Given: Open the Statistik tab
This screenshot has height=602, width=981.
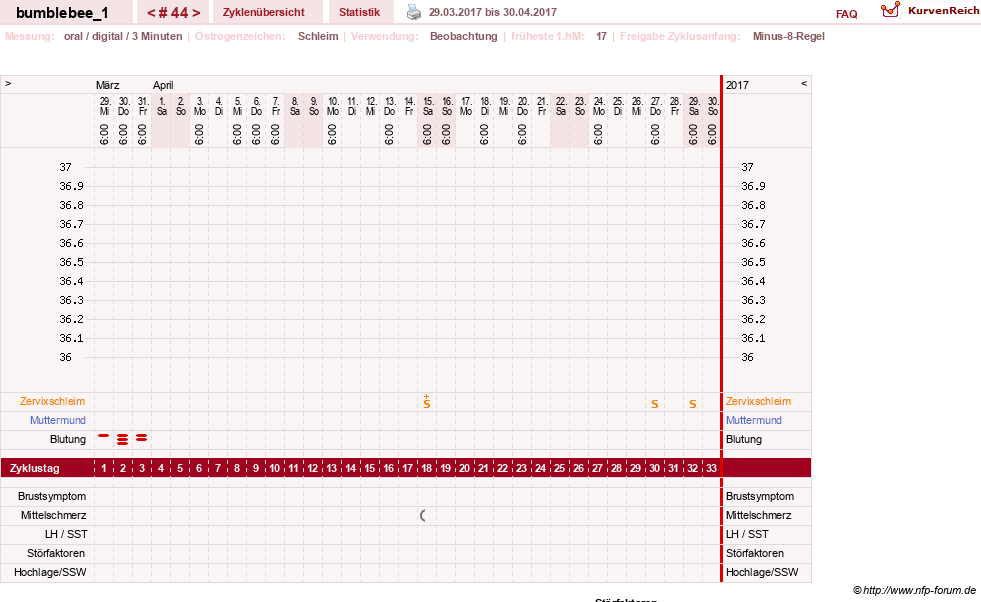Looking at the screenshot, I should tap(359, 12).
